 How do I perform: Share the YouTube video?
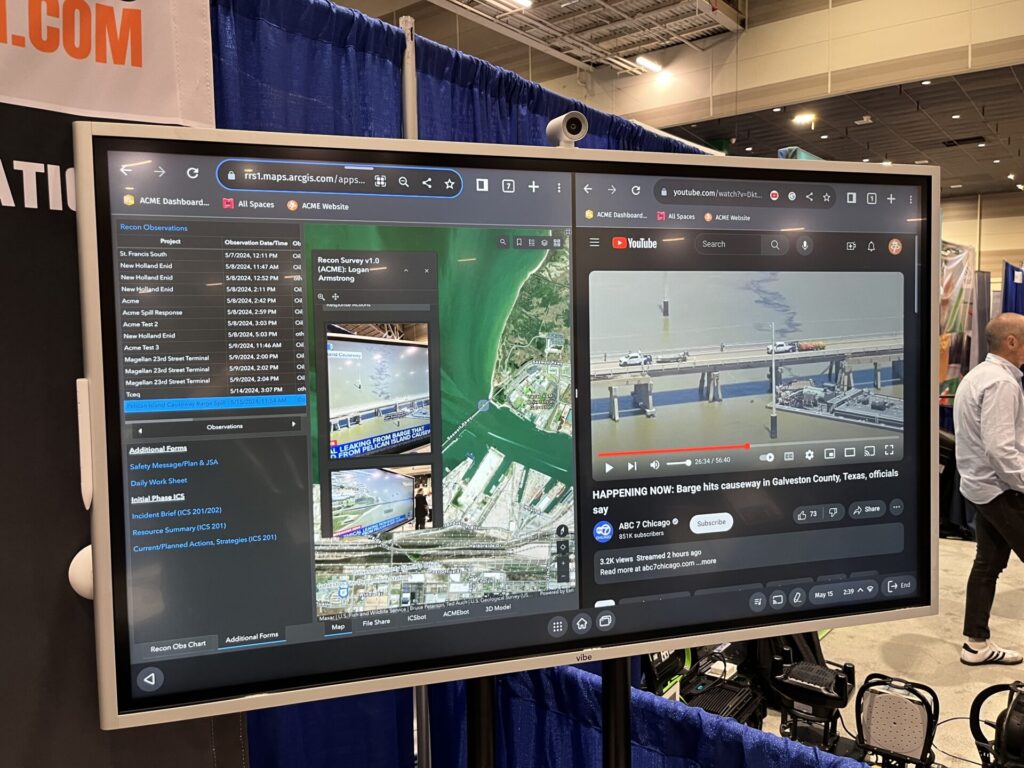coord(867,509)
